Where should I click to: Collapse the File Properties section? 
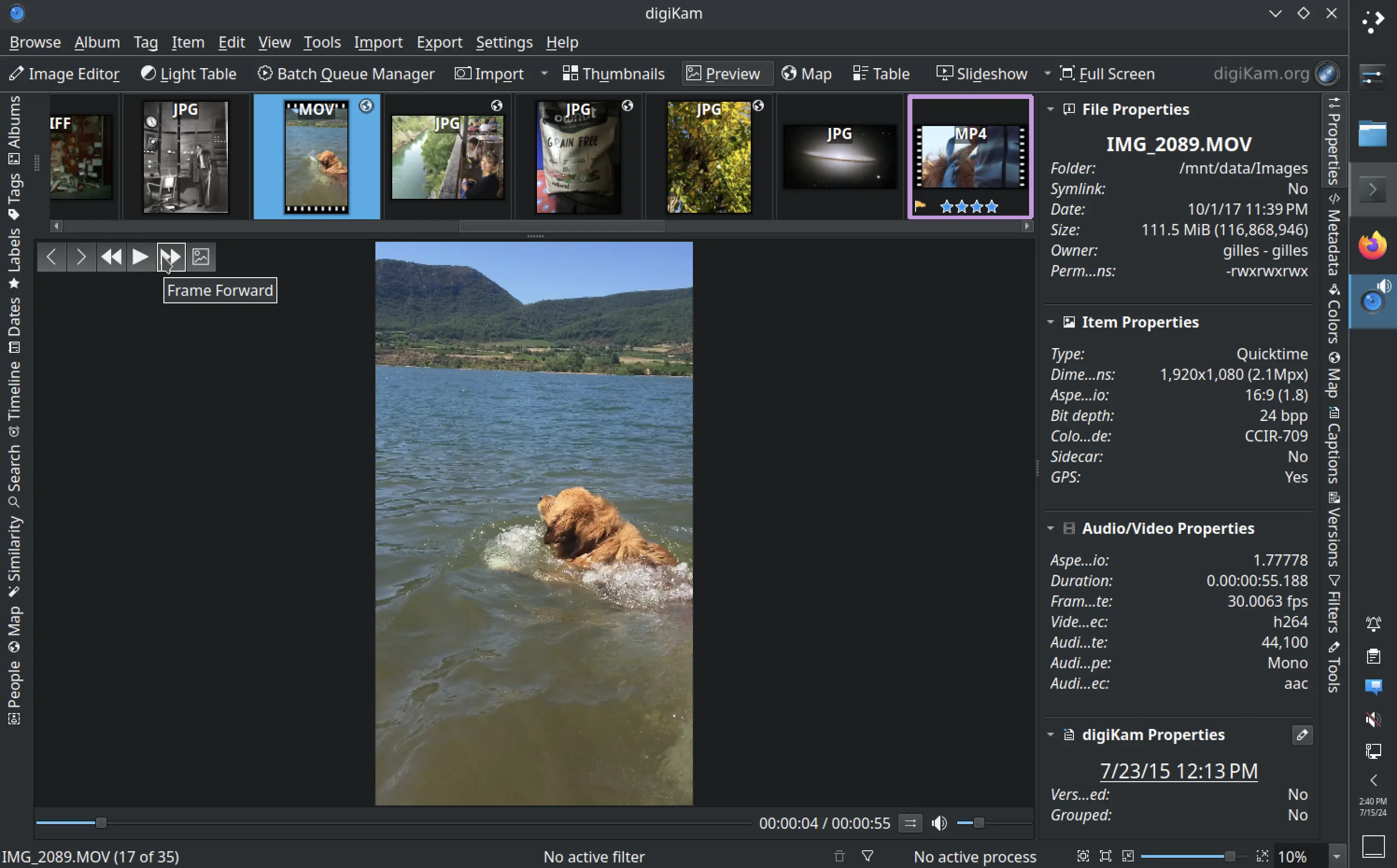(1050, 109)
